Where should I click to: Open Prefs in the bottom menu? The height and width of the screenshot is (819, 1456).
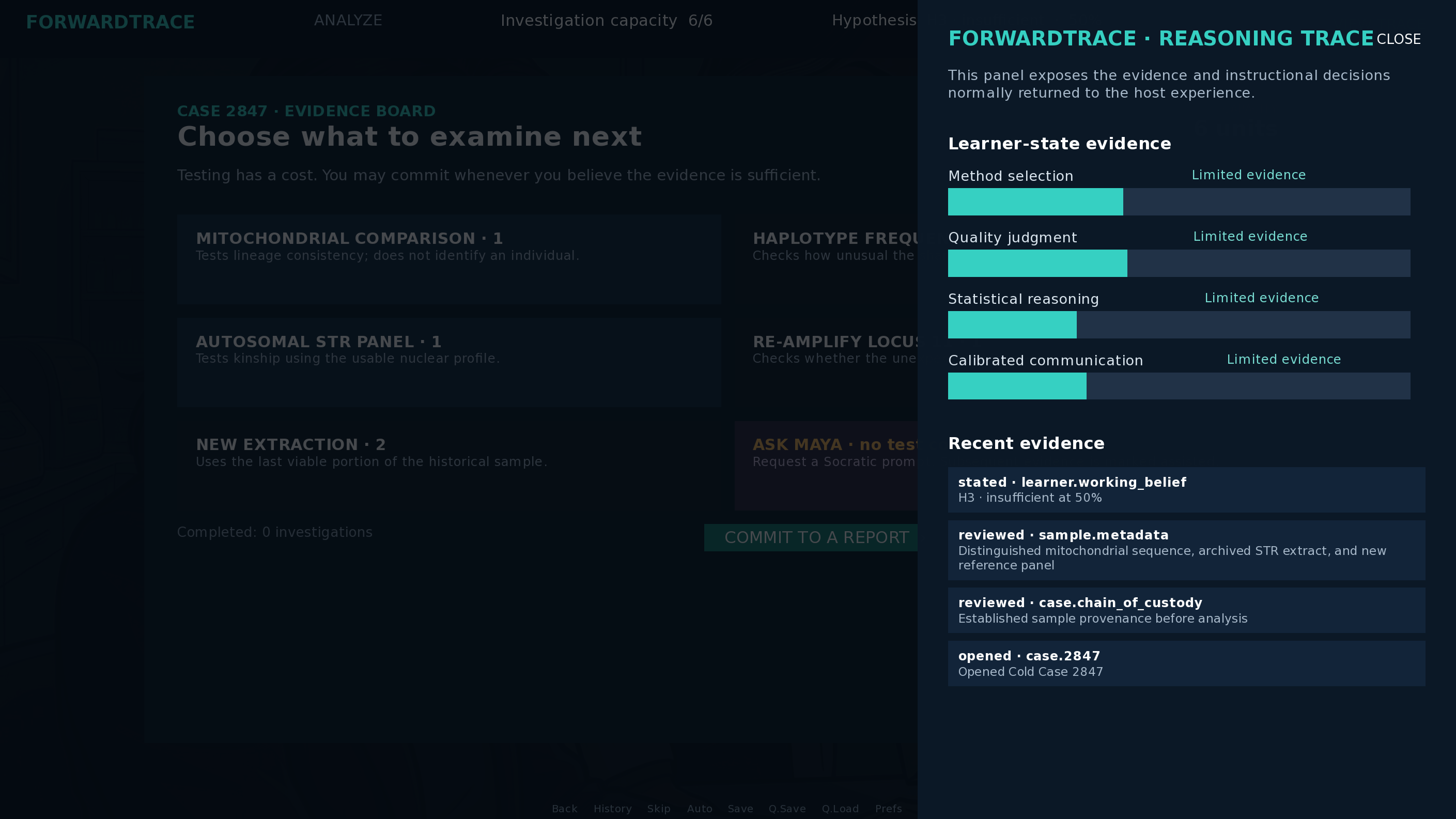pyautogui.click(x=889, y=809)
